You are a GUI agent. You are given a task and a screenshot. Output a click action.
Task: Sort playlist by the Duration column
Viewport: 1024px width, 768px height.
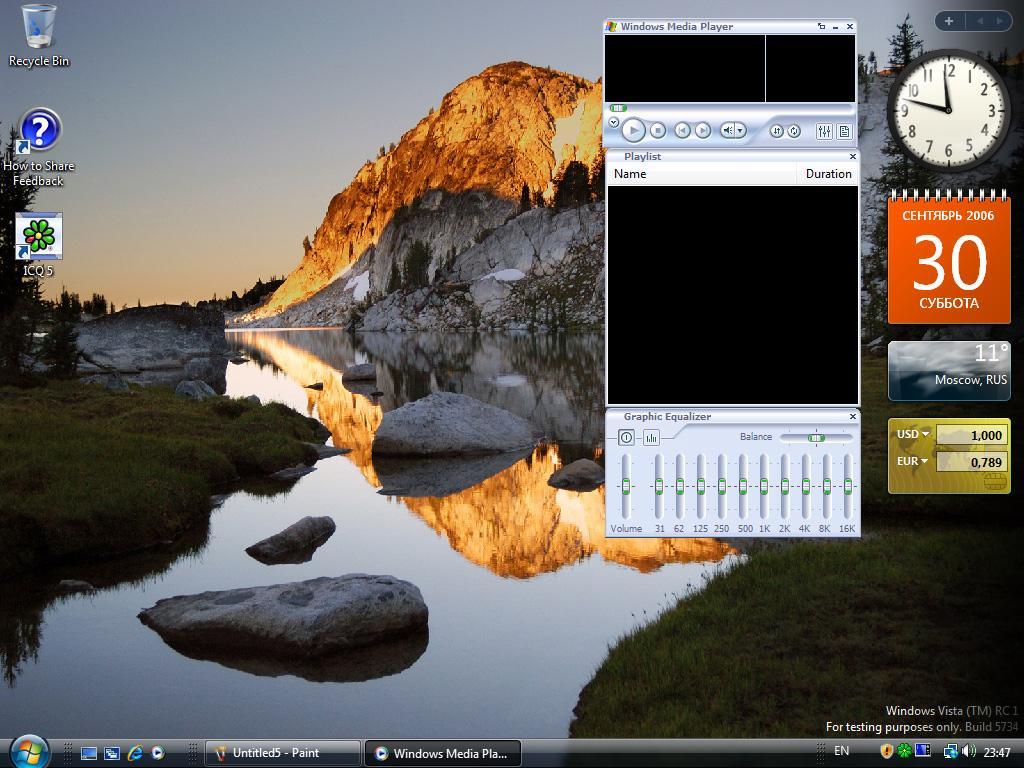pos(827,174)
